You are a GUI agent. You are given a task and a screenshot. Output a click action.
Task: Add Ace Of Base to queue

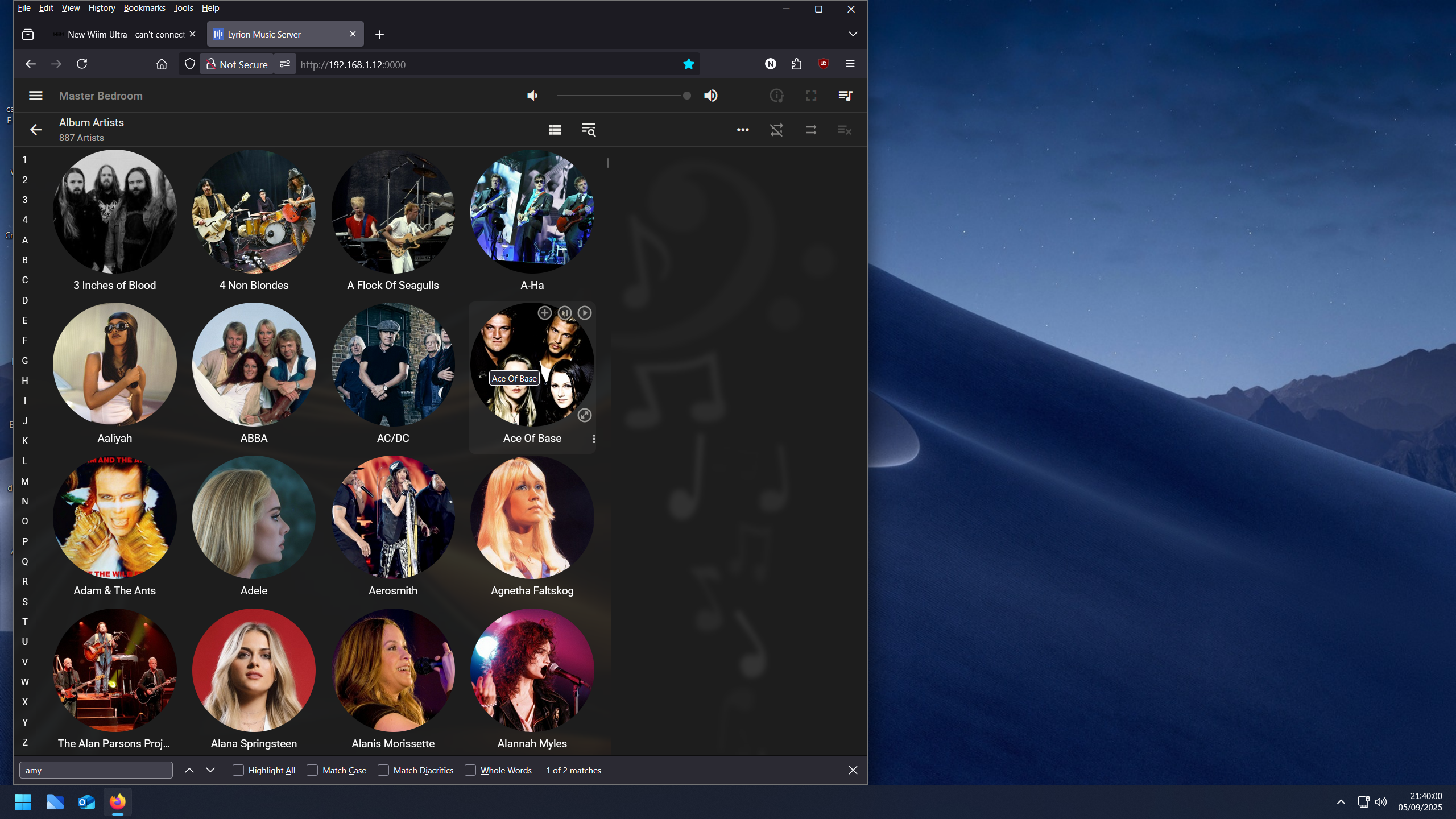click(544, 313)
